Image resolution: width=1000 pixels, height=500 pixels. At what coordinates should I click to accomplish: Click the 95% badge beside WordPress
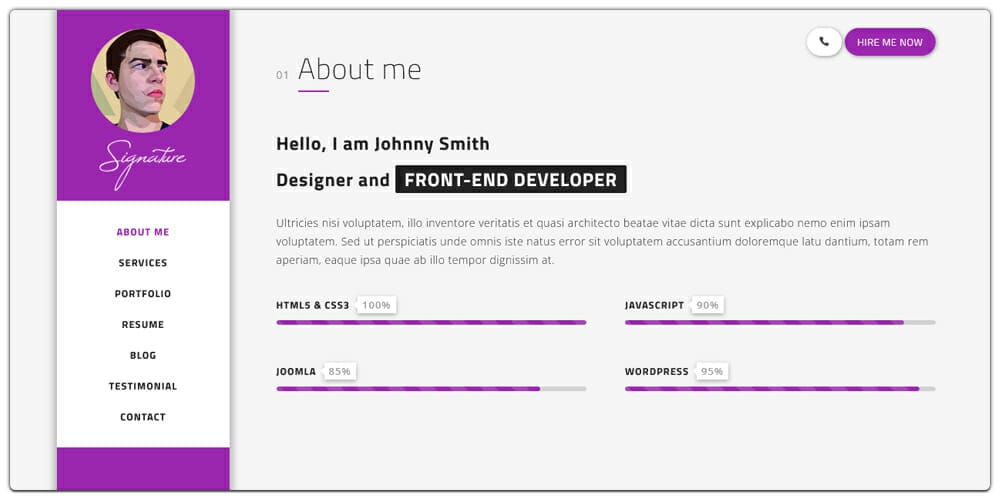point(712,372)
